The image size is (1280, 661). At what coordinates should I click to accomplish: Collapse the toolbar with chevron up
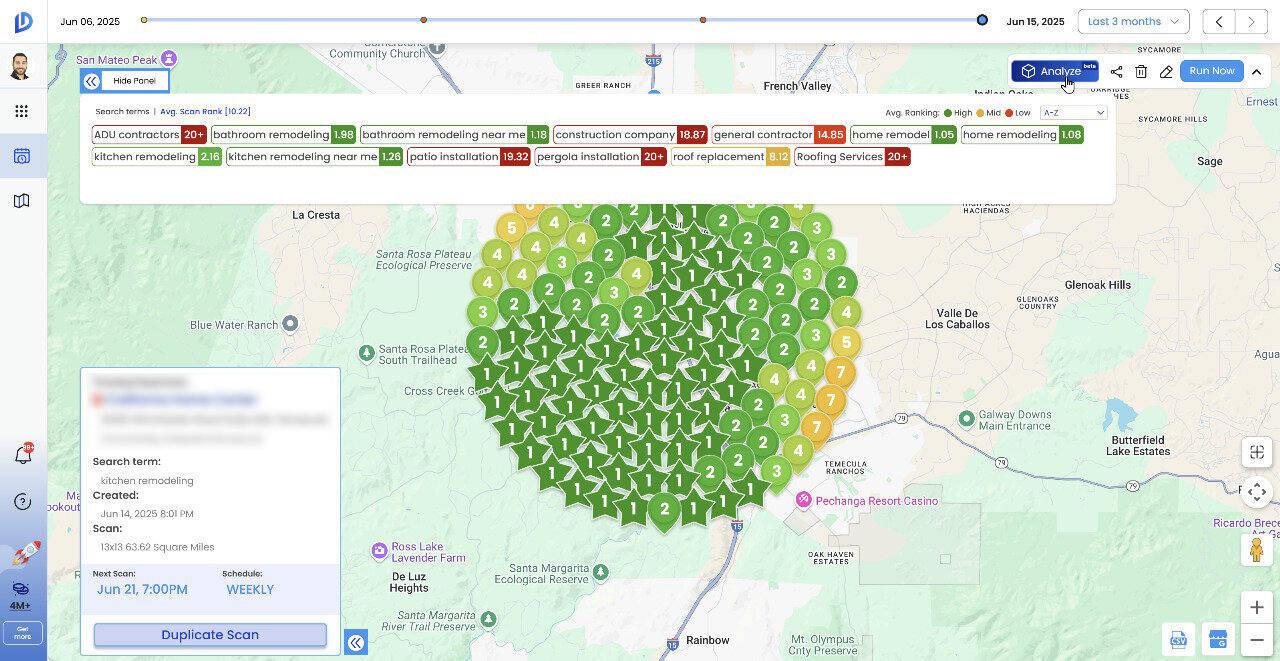coord(1257,71)
